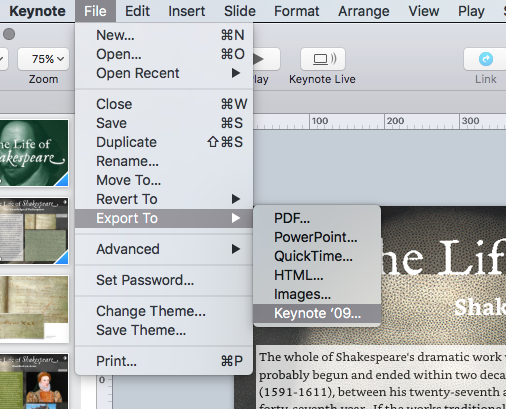Close the open File menu

click(95, 11)
